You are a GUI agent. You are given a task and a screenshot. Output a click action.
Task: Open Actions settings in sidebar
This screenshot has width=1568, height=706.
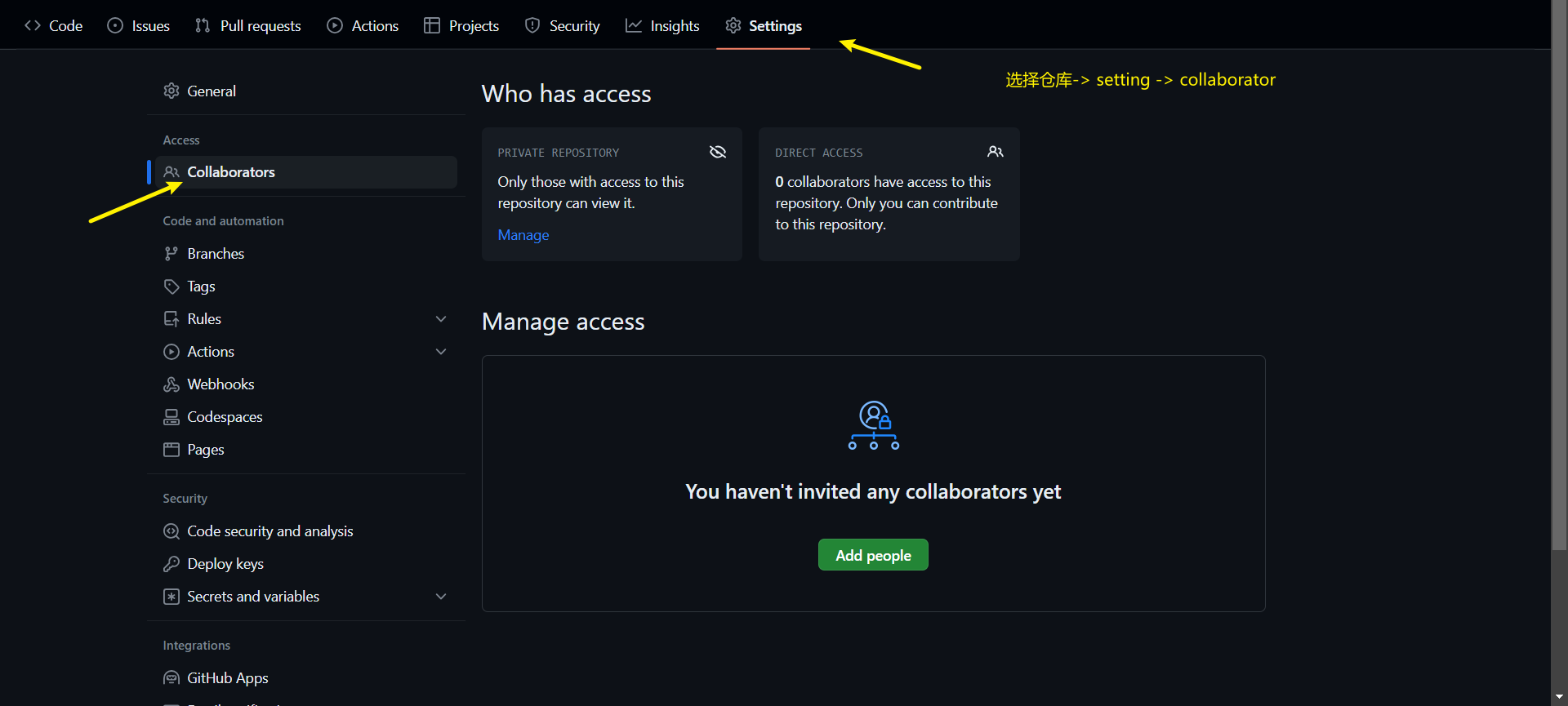tap(306, 352)
